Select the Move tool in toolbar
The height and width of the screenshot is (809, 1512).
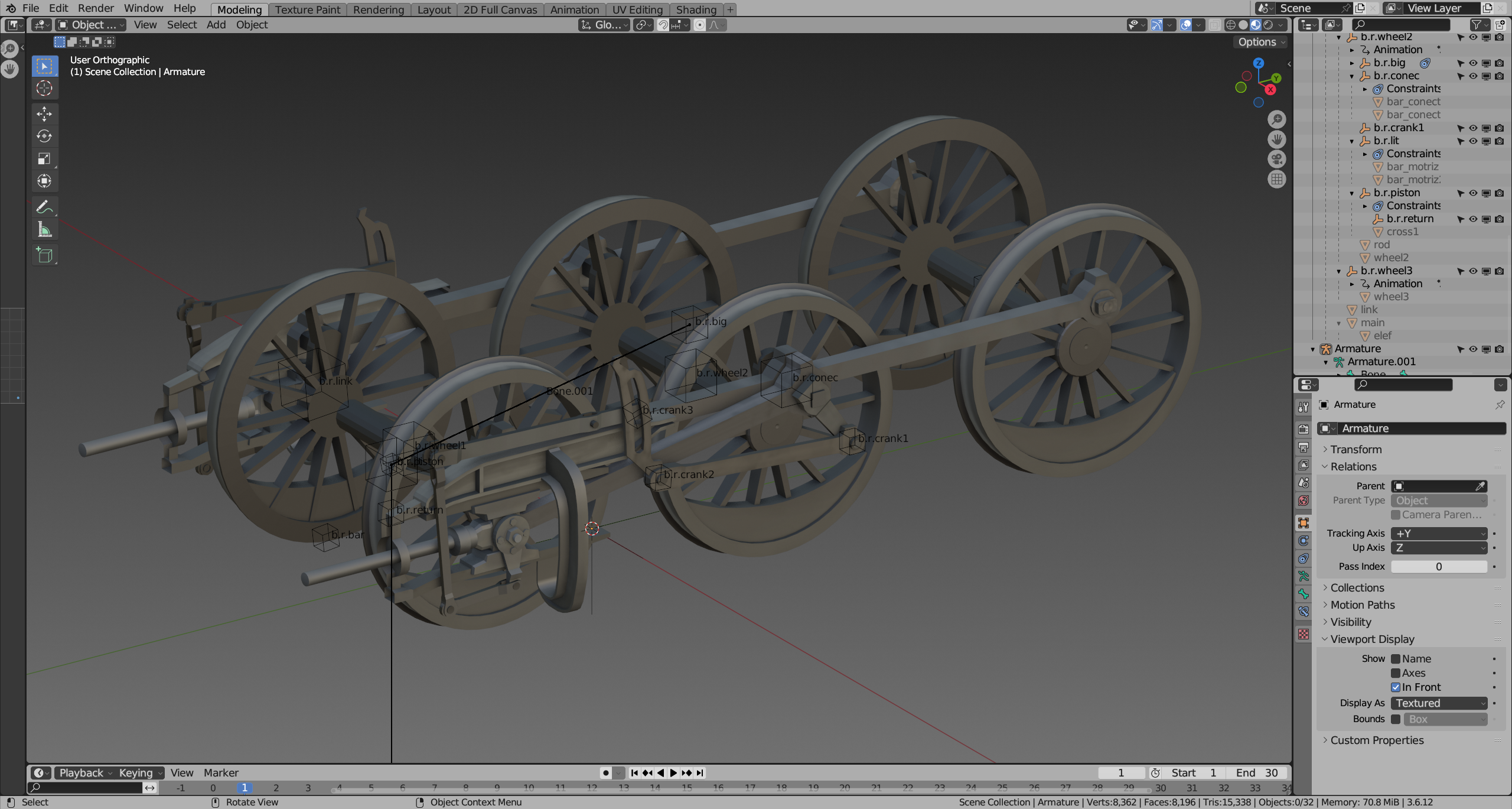[44, 113]
